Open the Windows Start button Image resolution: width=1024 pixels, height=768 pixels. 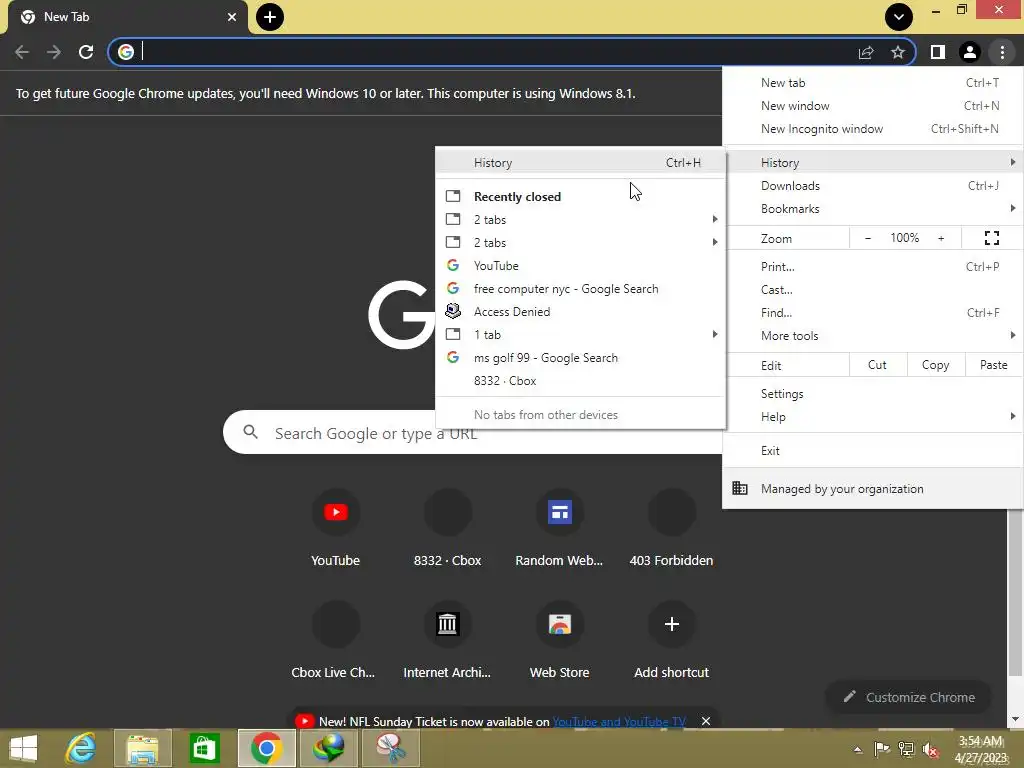[24, 748]
